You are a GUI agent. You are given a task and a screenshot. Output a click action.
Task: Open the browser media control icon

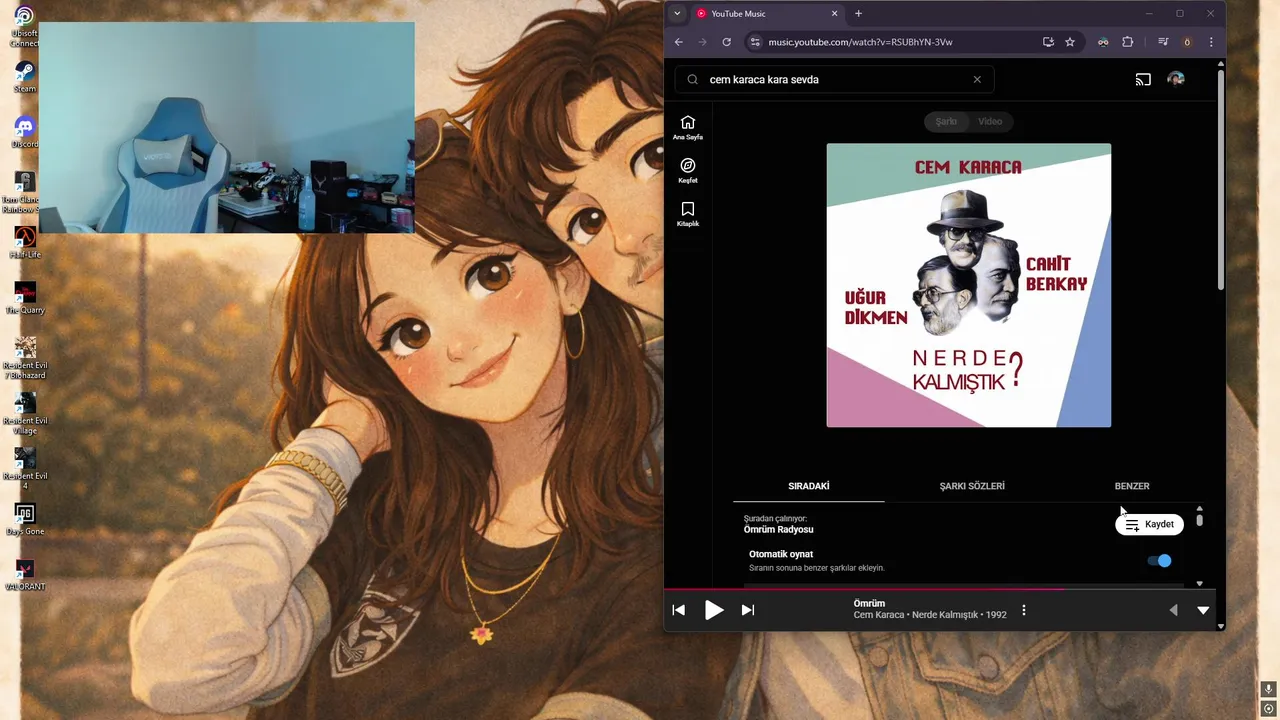point(1163,42)
